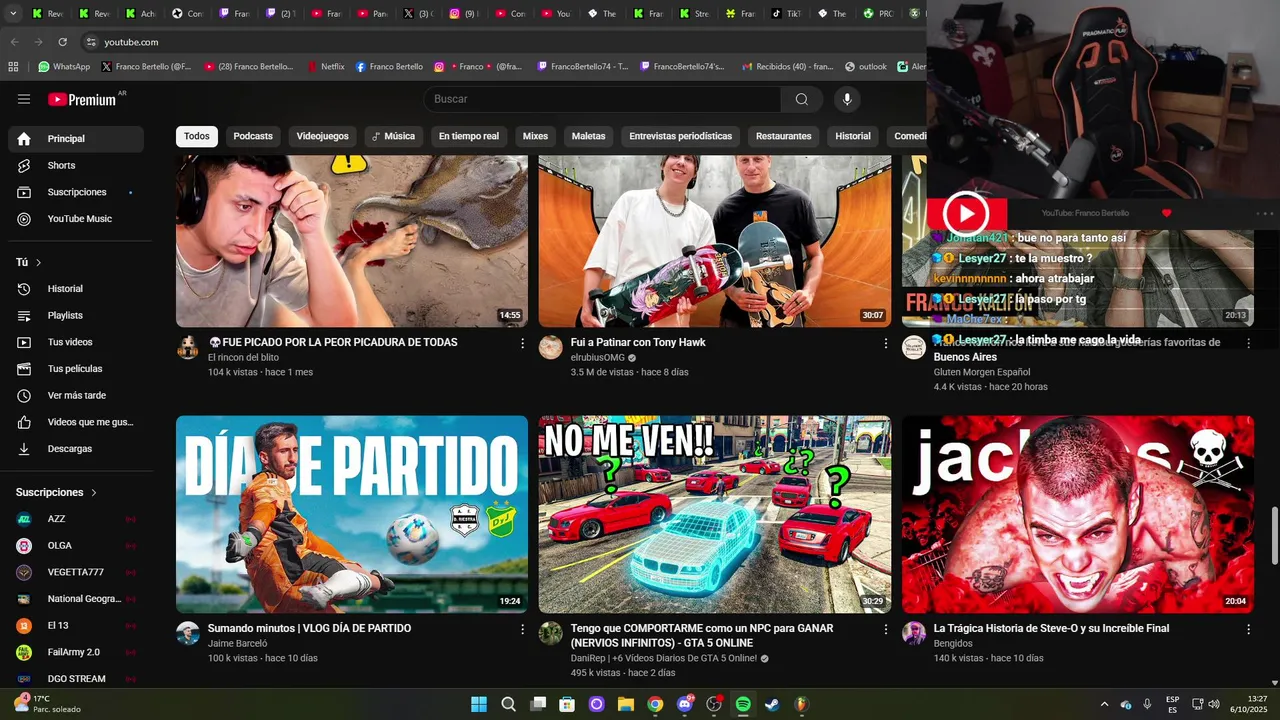Open YouTube Music in the sidebar

[76, 219]
